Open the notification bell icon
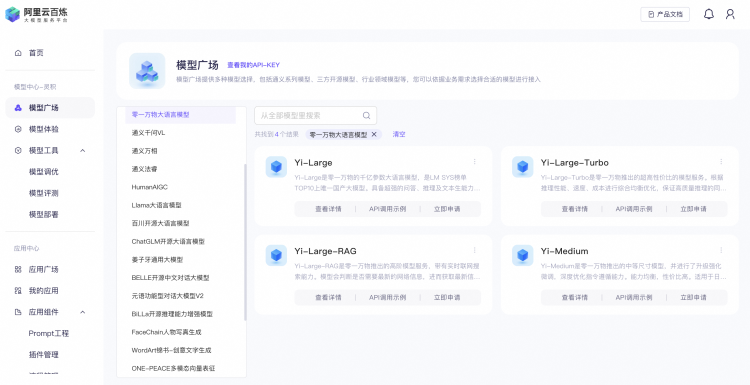The width and height of the screenshot is (750, 385). tap(708, 14)
